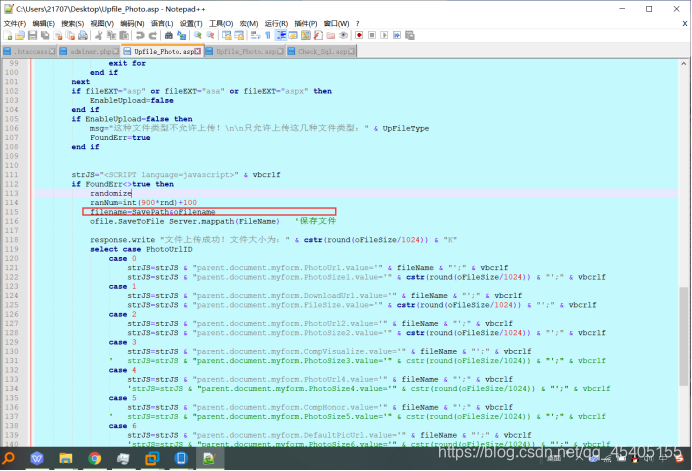Click the Close All toolbar icon
Image resolution: width=692 pixels, height=471 pixels.
pos(70,36)
